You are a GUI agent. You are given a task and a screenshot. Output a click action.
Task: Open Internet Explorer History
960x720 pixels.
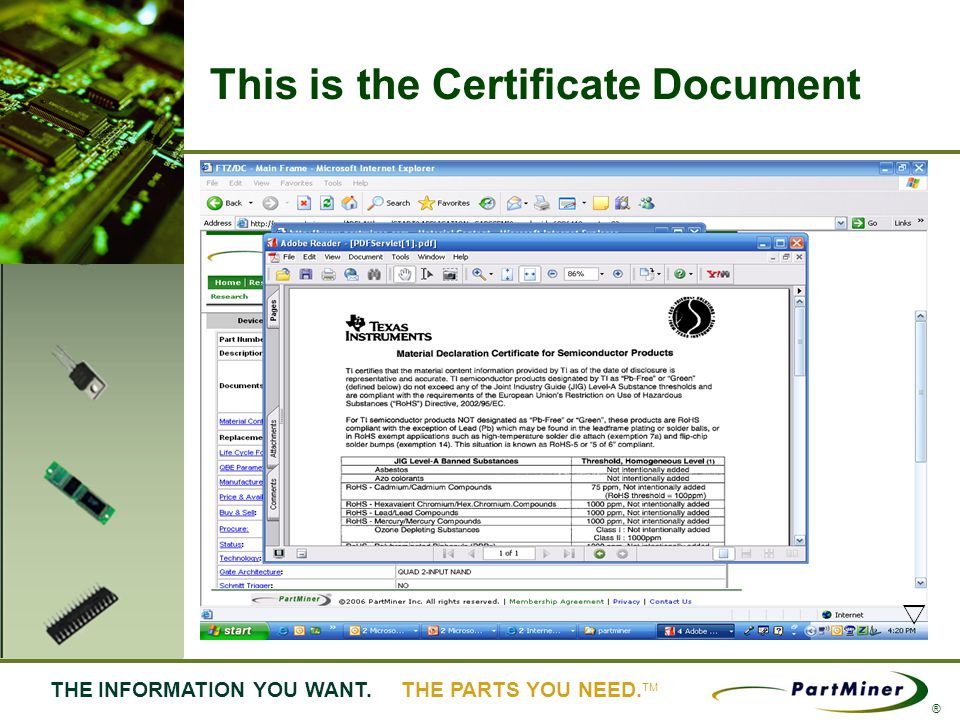(487, 203)
